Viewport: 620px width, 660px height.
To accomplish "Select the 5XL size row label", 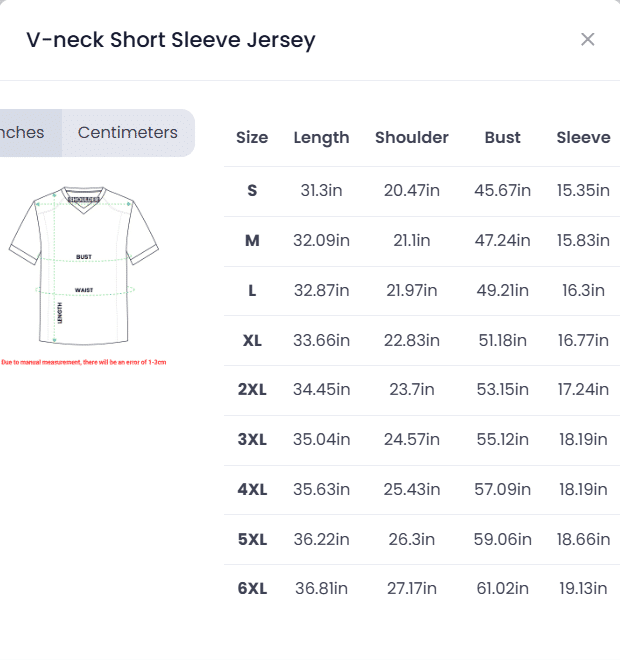I will [x=252, y=540].
